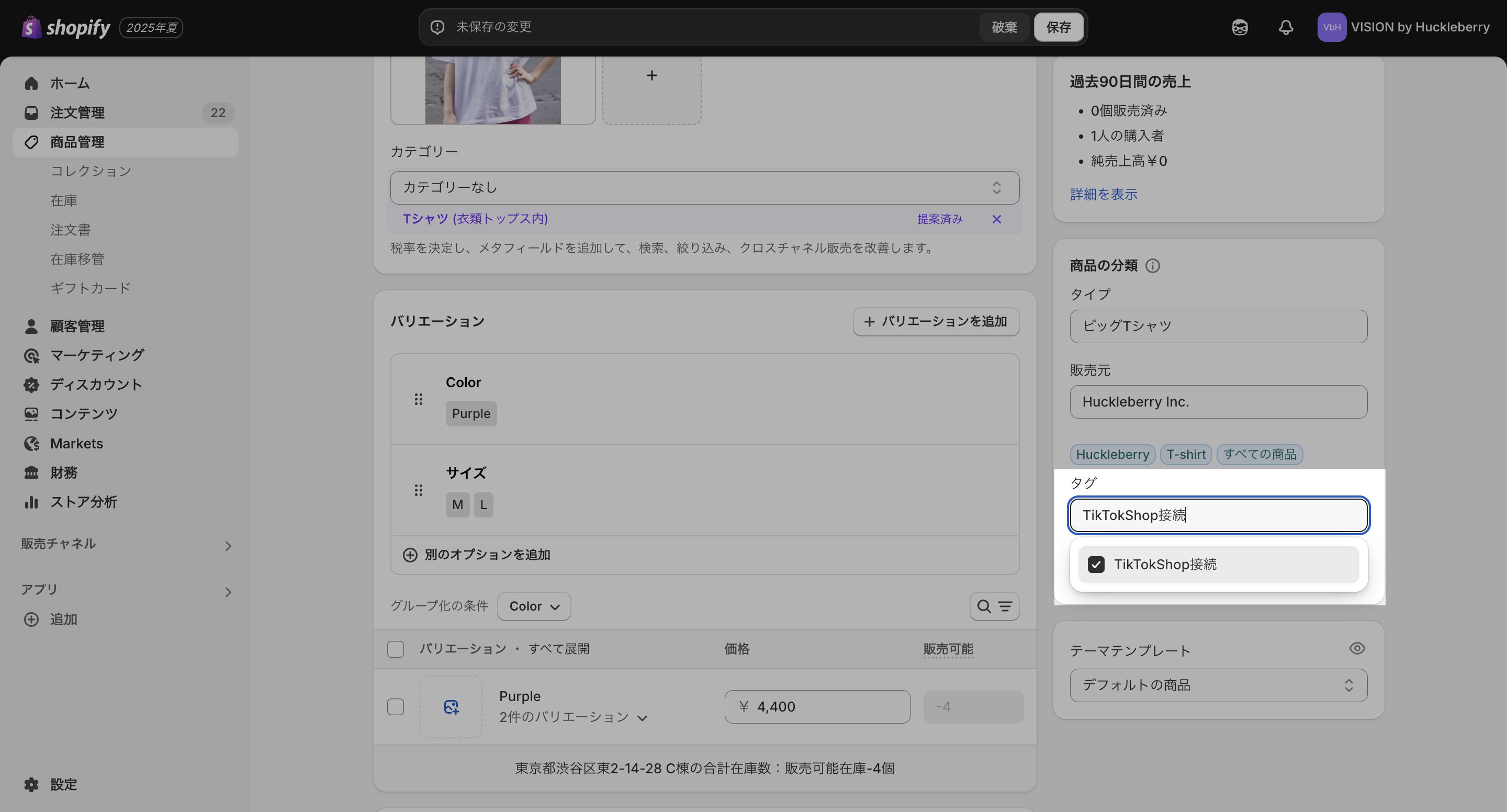Preview theme template with eye icon
The width and height of the screenshot is (1507, 812).
[1357, 648]
